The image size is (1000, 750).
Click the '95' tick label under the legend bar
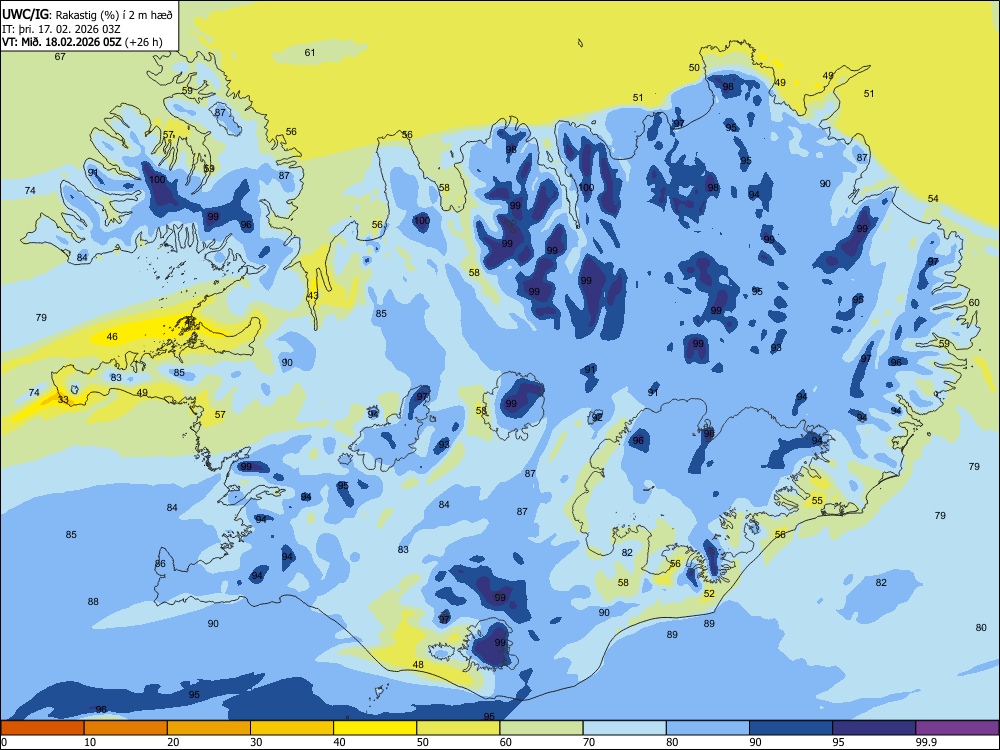(838, 742)
